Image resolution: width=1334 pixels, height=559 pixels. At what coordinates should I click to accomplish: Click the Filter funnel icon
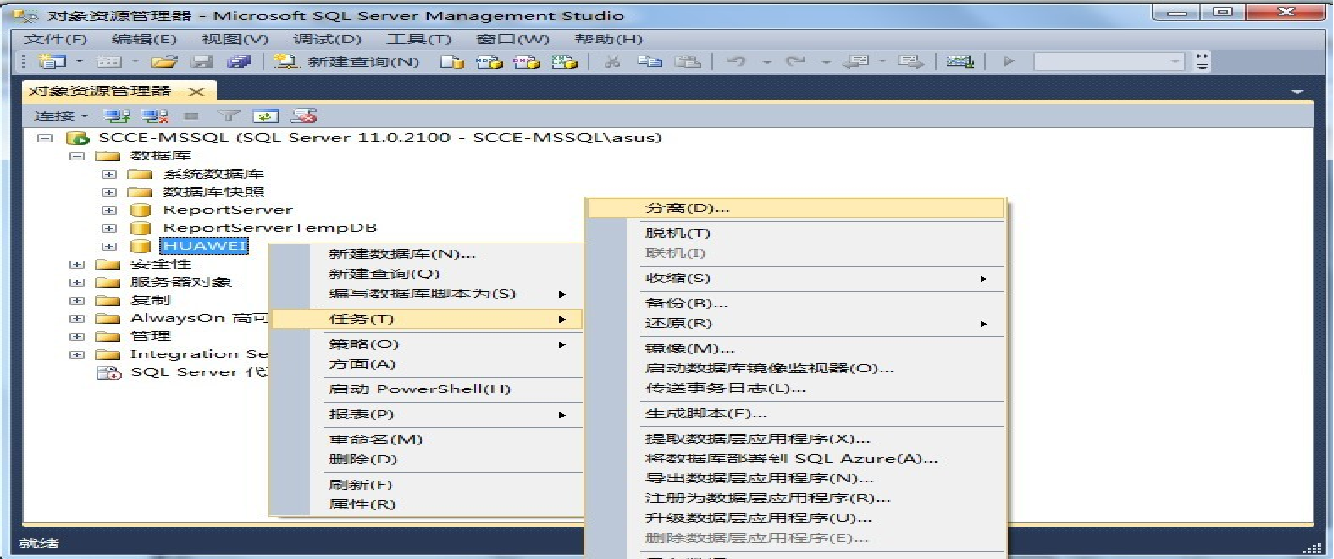228,116
